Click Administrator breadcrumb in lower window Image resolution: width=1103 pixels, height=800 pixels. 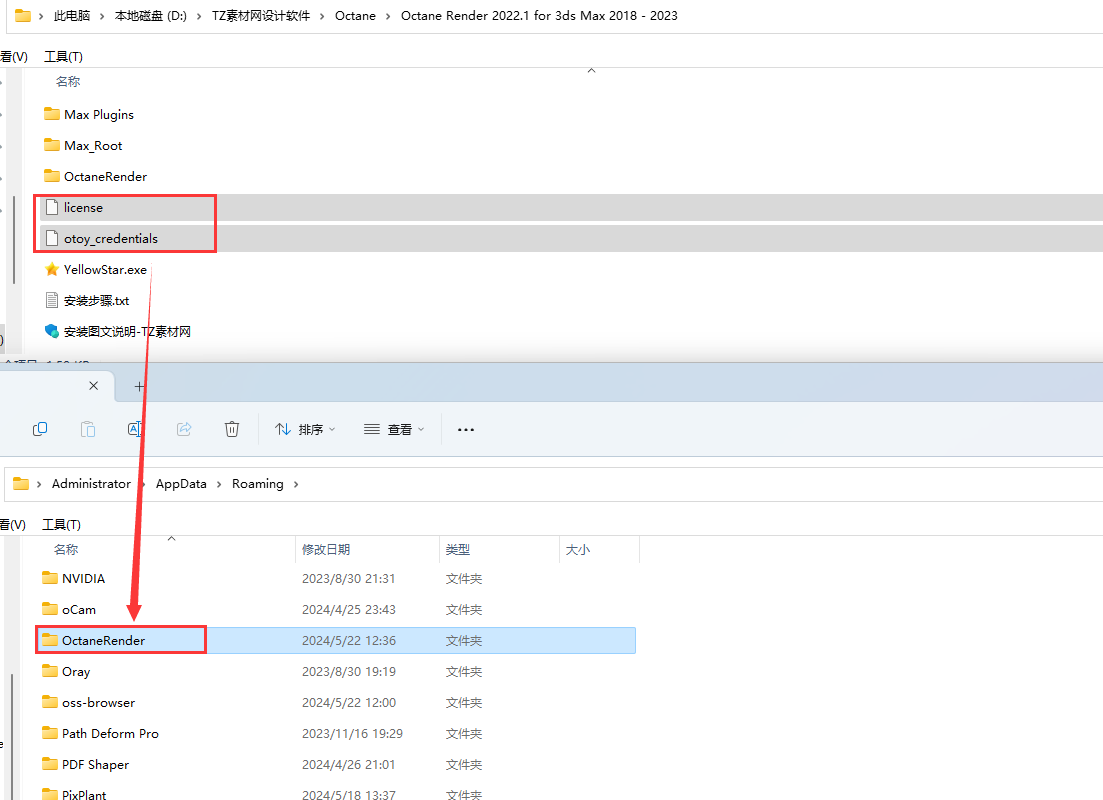[91, 484]
